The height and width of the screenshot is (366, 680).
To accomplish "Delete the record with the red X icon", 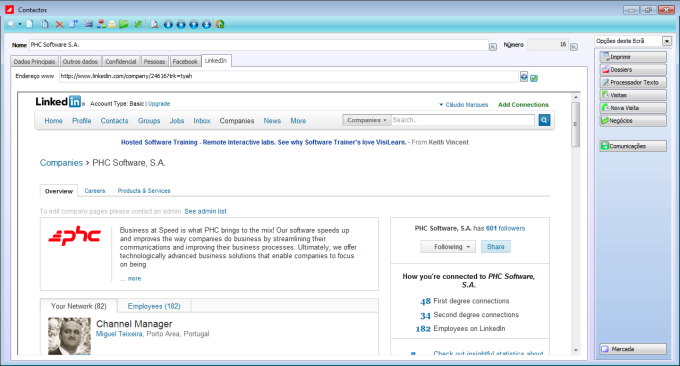I will 59,25.
